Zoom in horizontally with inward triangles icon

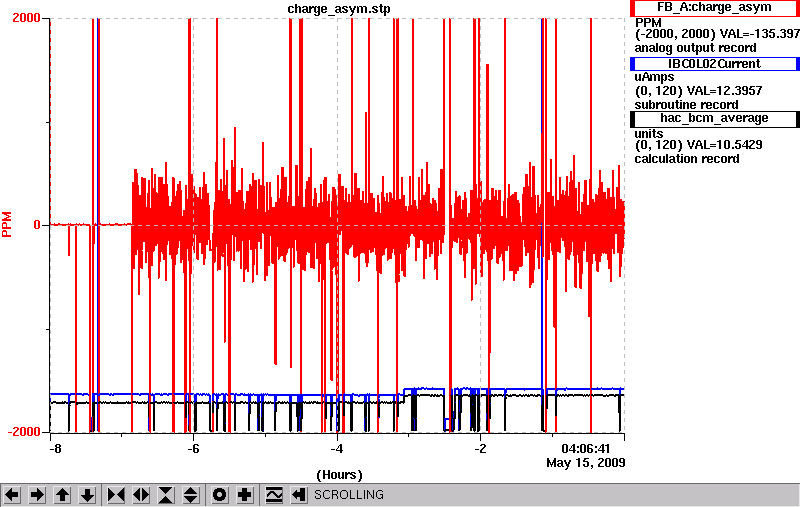[116, 495]
